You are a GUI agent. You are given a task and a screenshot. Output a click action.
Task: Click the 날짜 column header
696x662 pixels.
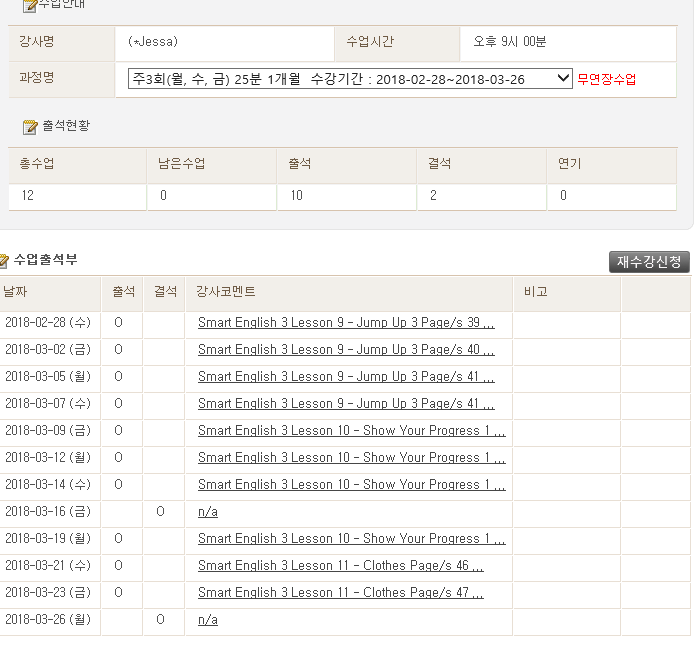tap(15, 292)
